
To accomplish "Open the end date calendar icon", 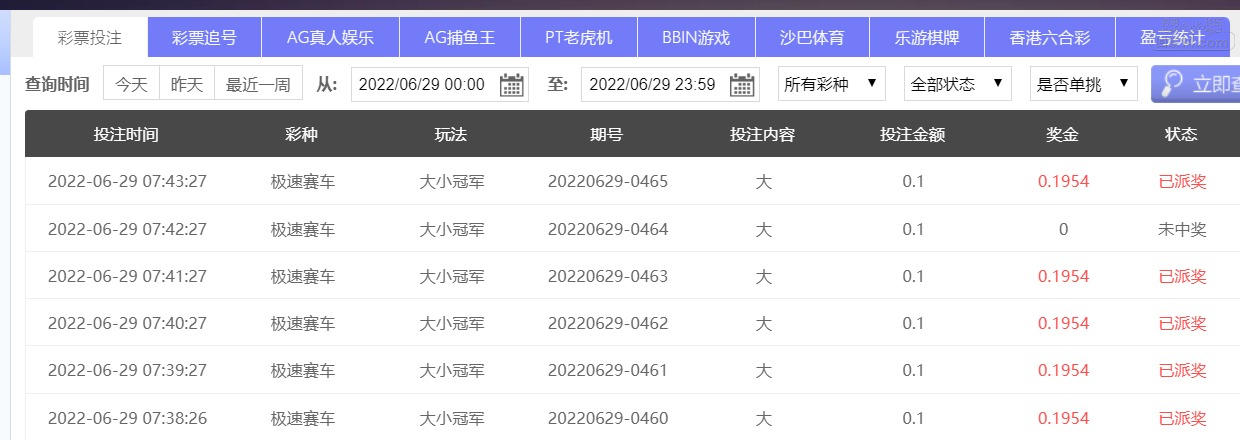I will (x=742, y=85).
